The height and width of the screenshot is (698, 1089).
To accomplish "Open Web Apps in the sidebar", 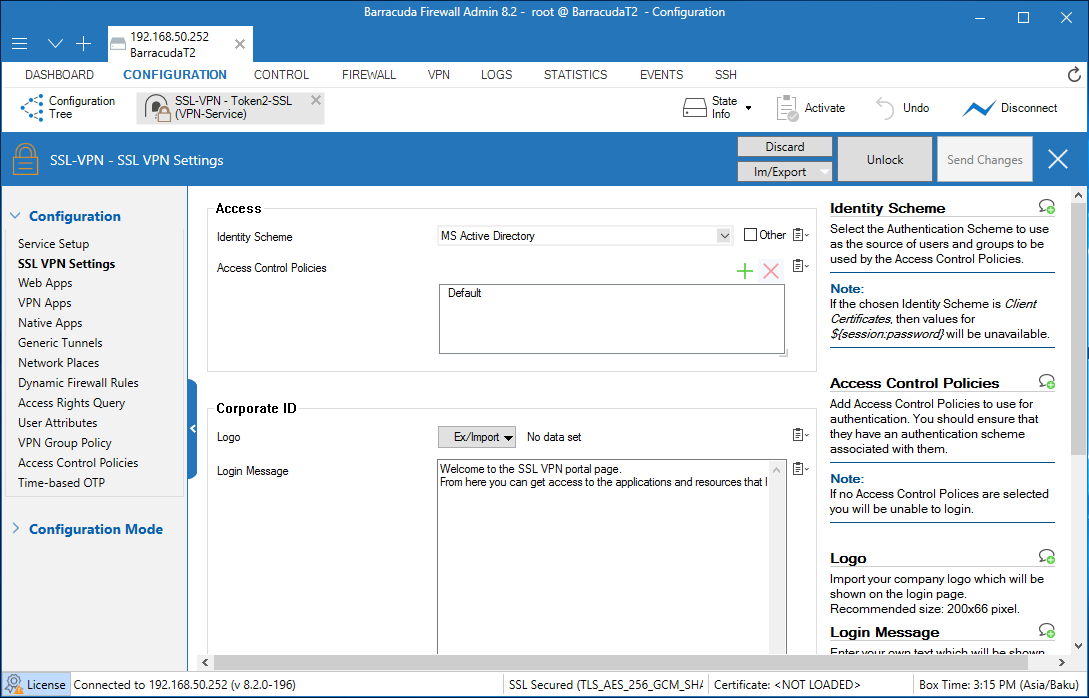I will coord(45,283).
